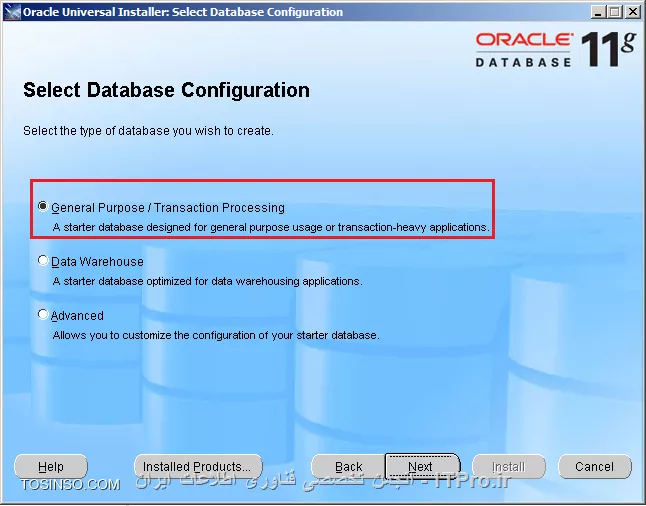
Task: Click the greyed-out Install button
Action: [x=509, y=466]
